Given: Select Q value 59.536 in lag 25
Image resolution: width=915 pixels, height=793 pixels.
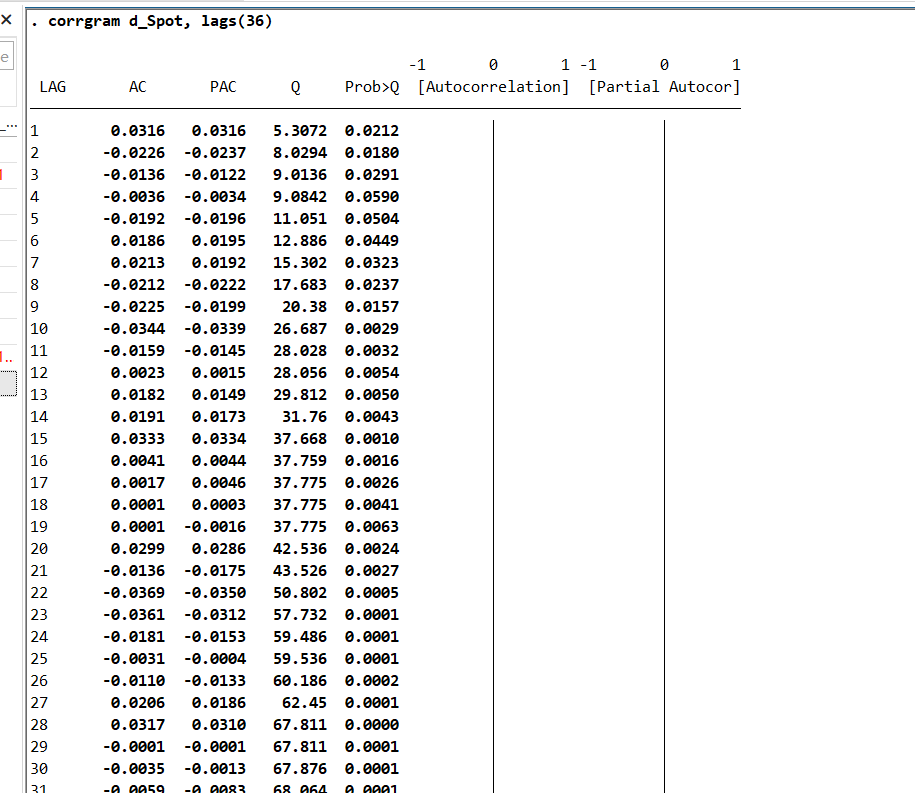Looking at the screenshot, I should click(300, 659).
